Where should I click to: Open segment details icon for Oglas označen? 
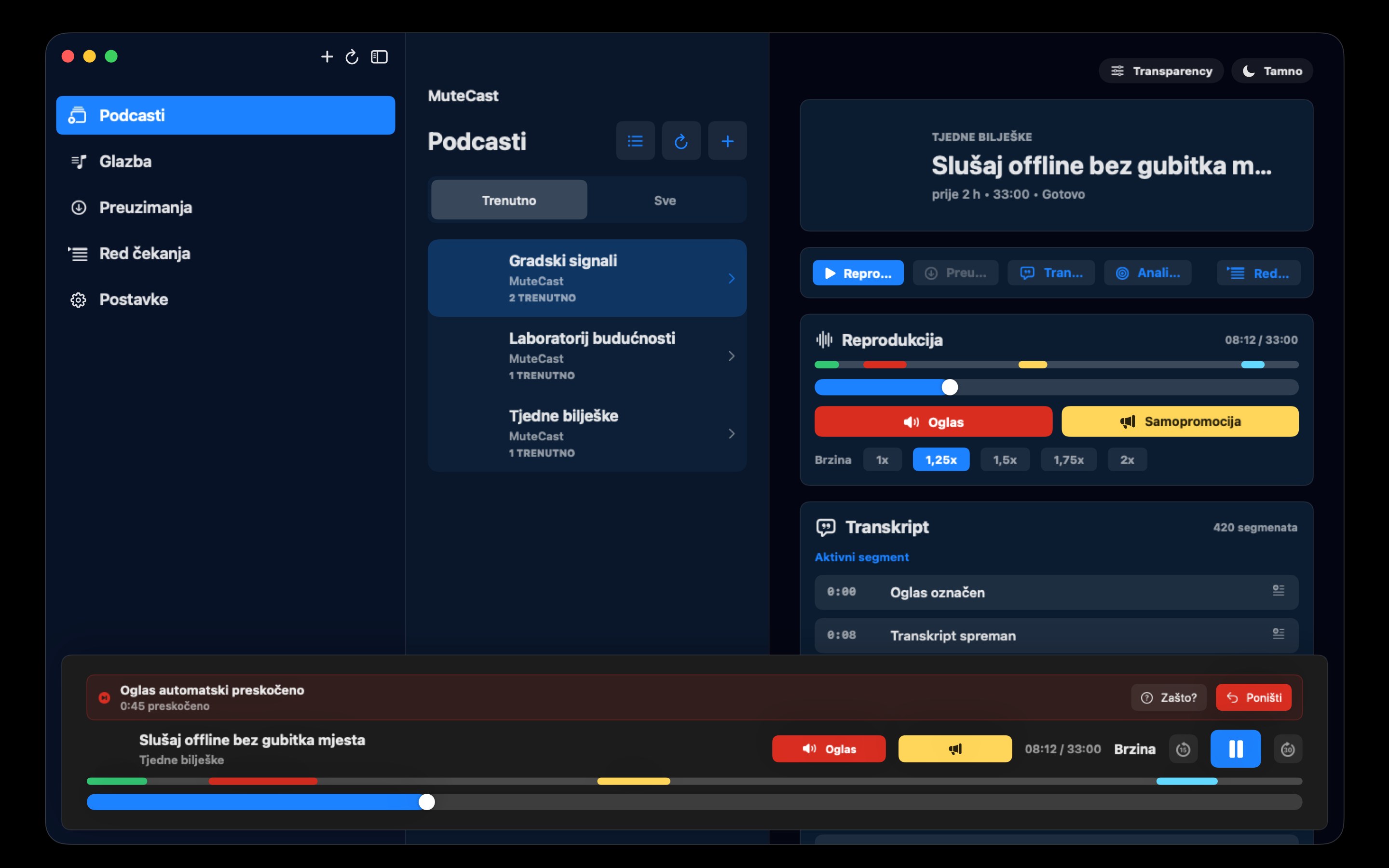coord(1278,591)
